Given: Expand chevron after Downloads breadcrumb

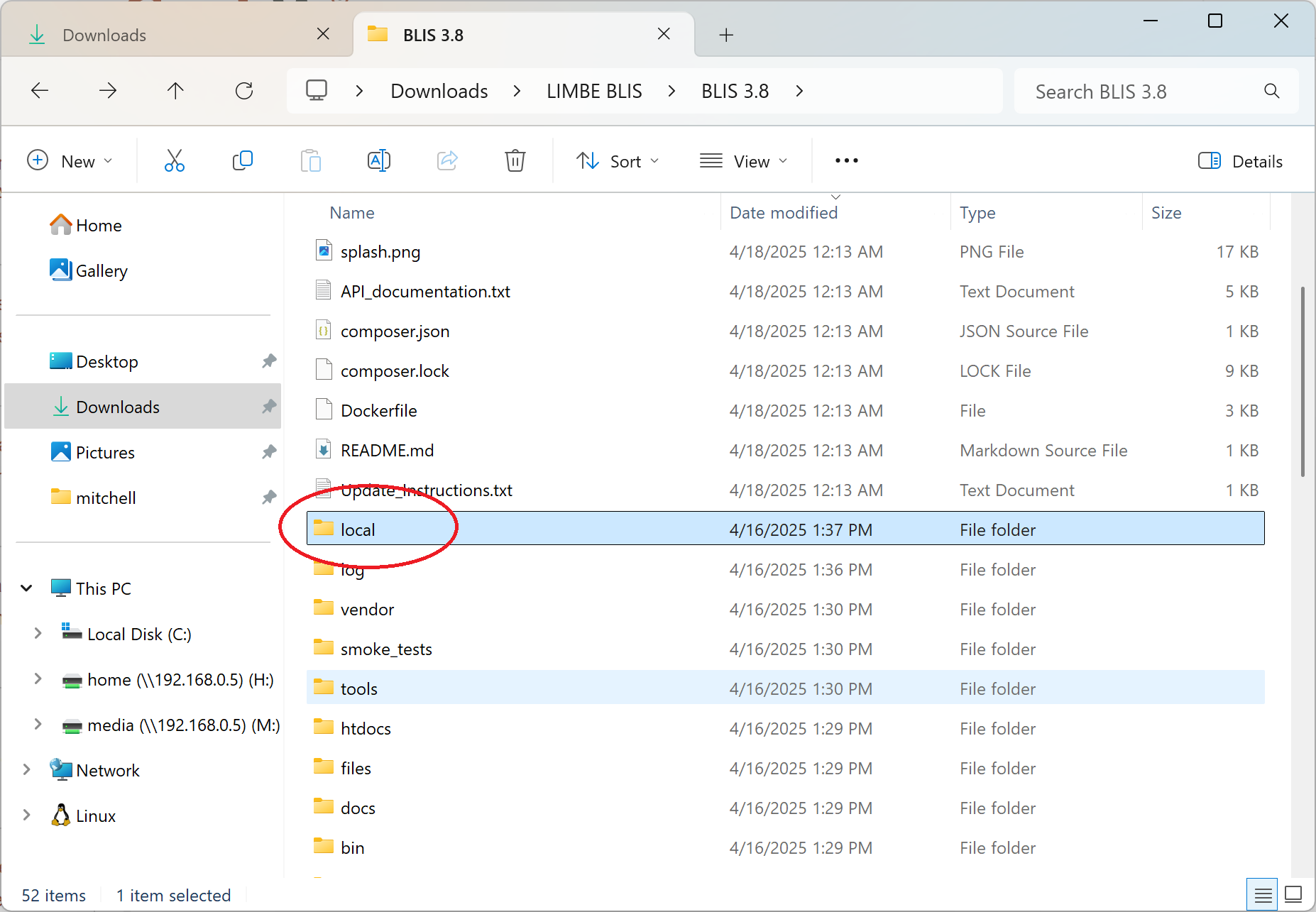Looking at the screenshot, I should click(517, 91).
